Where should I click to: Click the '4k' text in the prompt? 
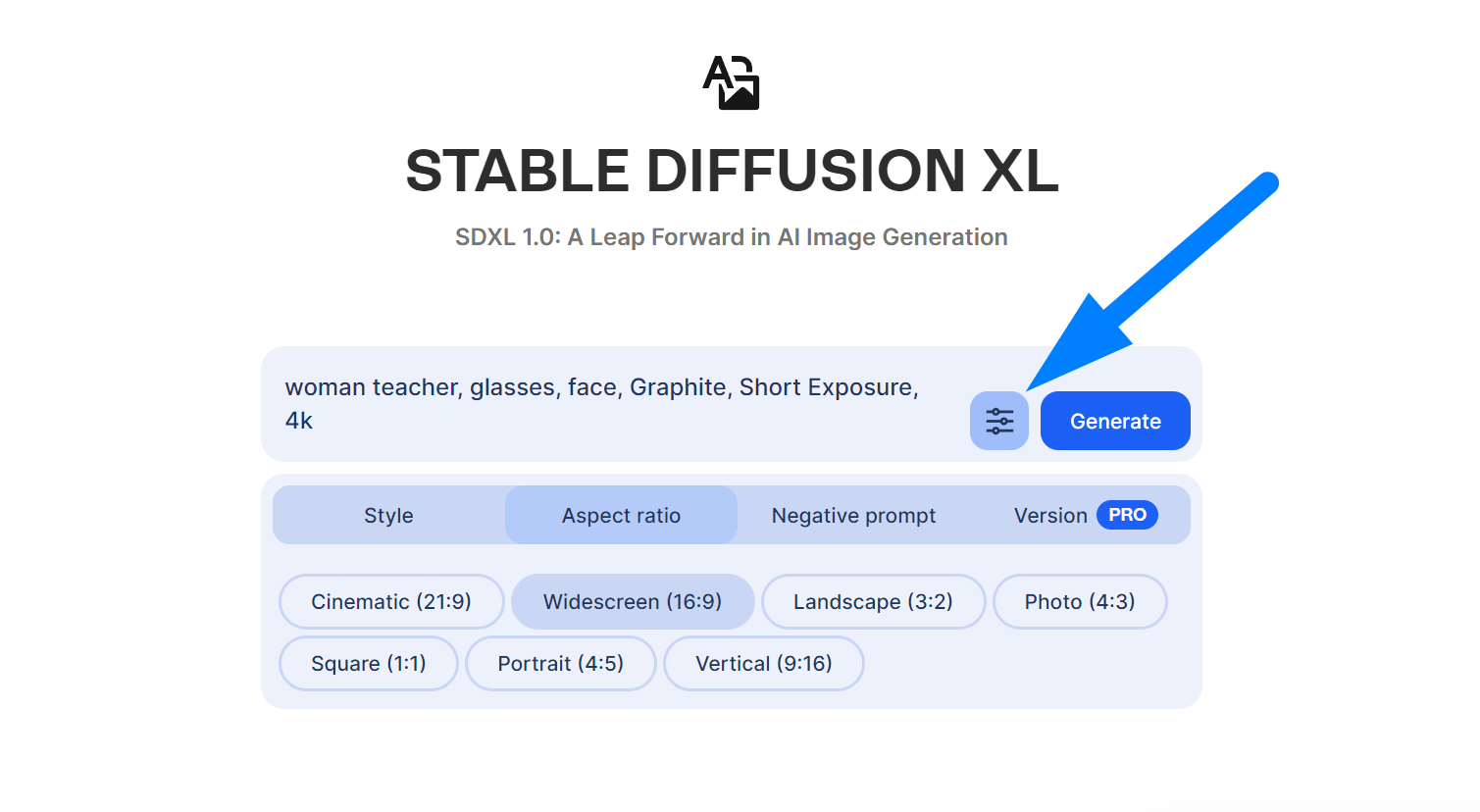pyautogui.click(x=299, y=421)
